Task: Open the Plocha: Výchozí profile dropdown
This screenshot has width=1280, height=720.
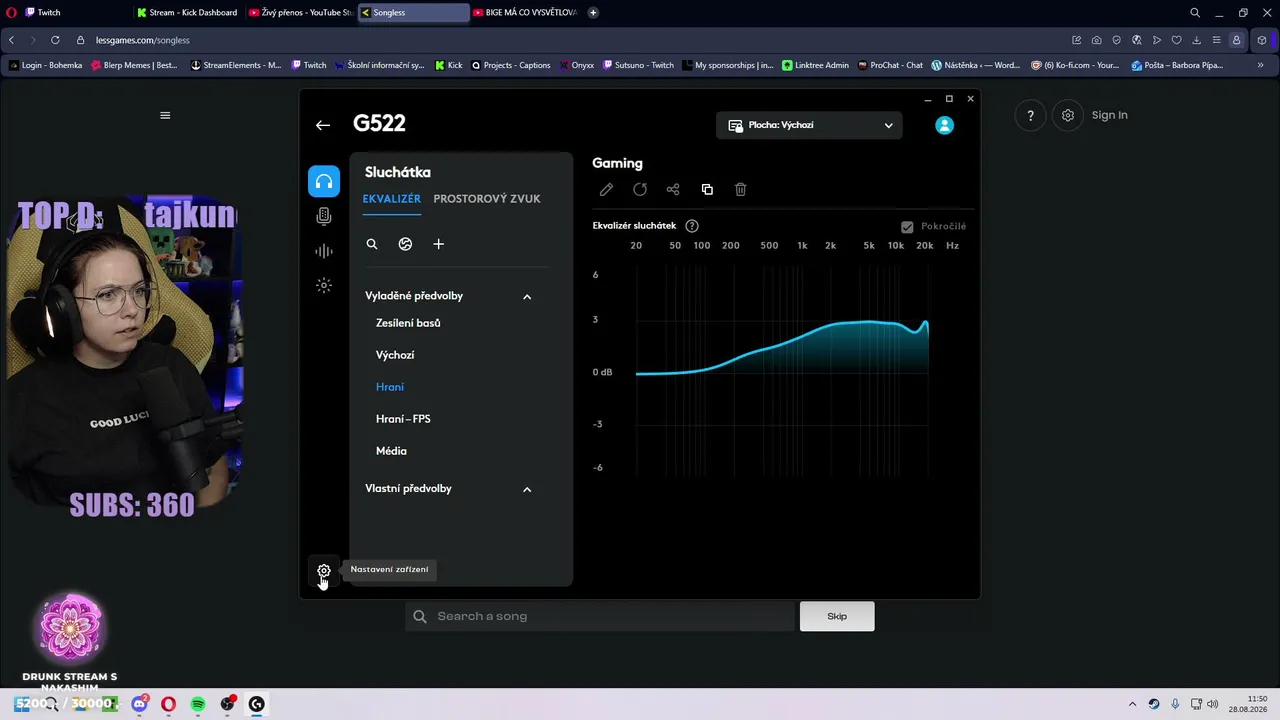Action: tap(809, 125)
